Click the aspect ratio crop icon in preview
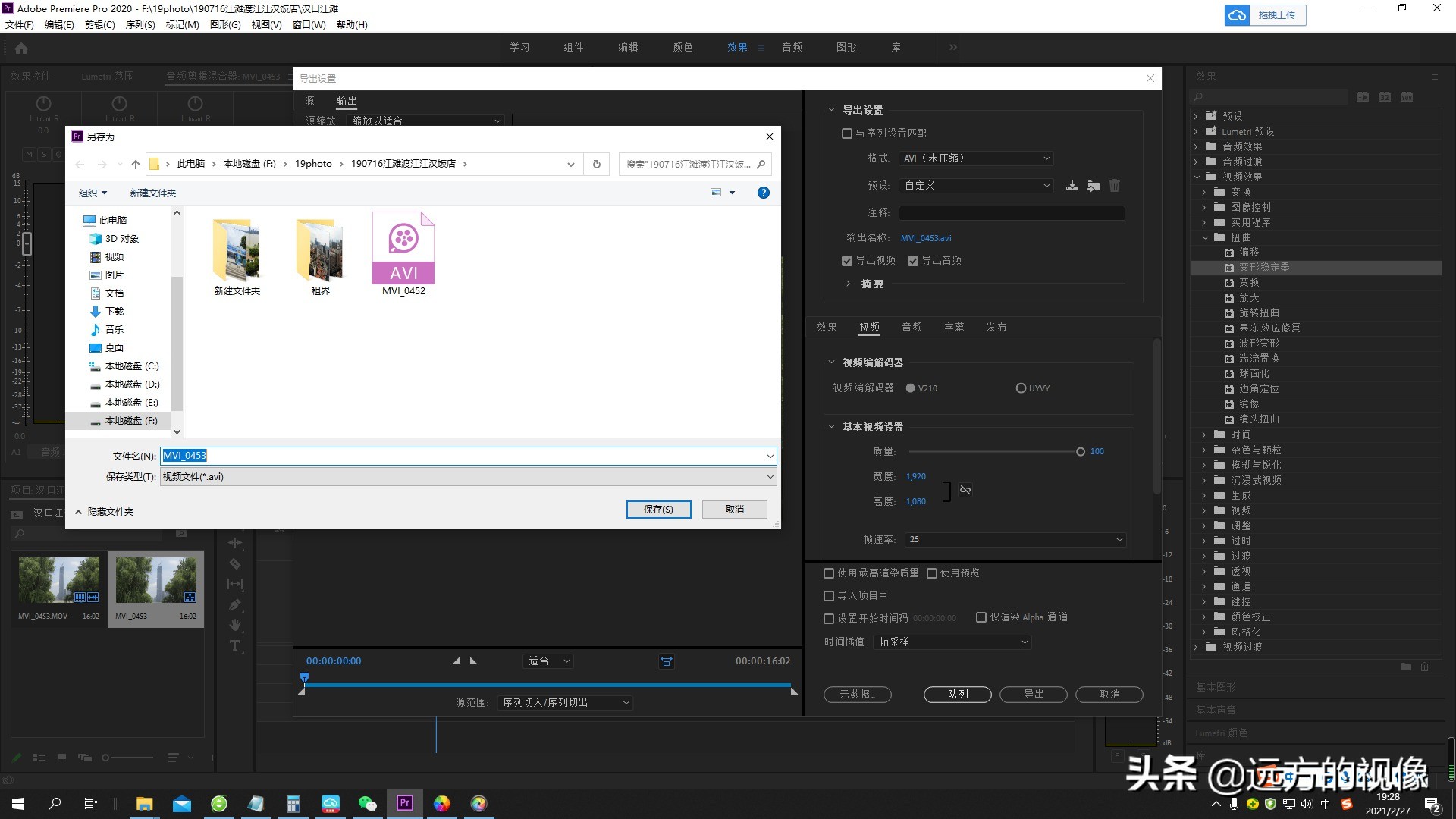This screenshot has width=1456, height=819. 666,661
